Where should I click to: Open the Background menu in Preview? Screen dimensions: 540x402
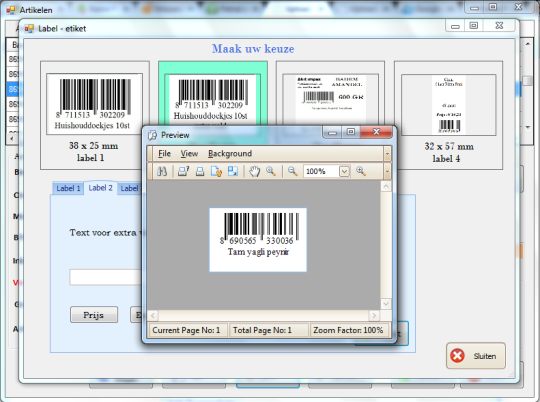(x=230, y=154)
